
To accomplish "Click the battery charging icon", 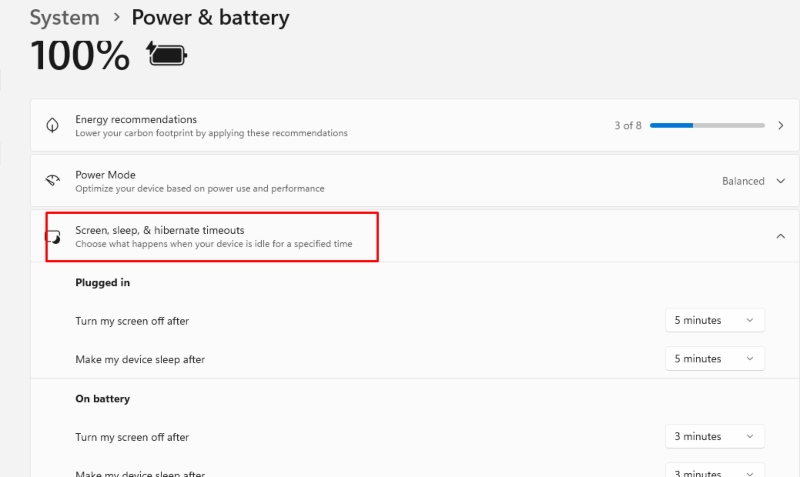I will pyautogui.click(x=167, y=54).
